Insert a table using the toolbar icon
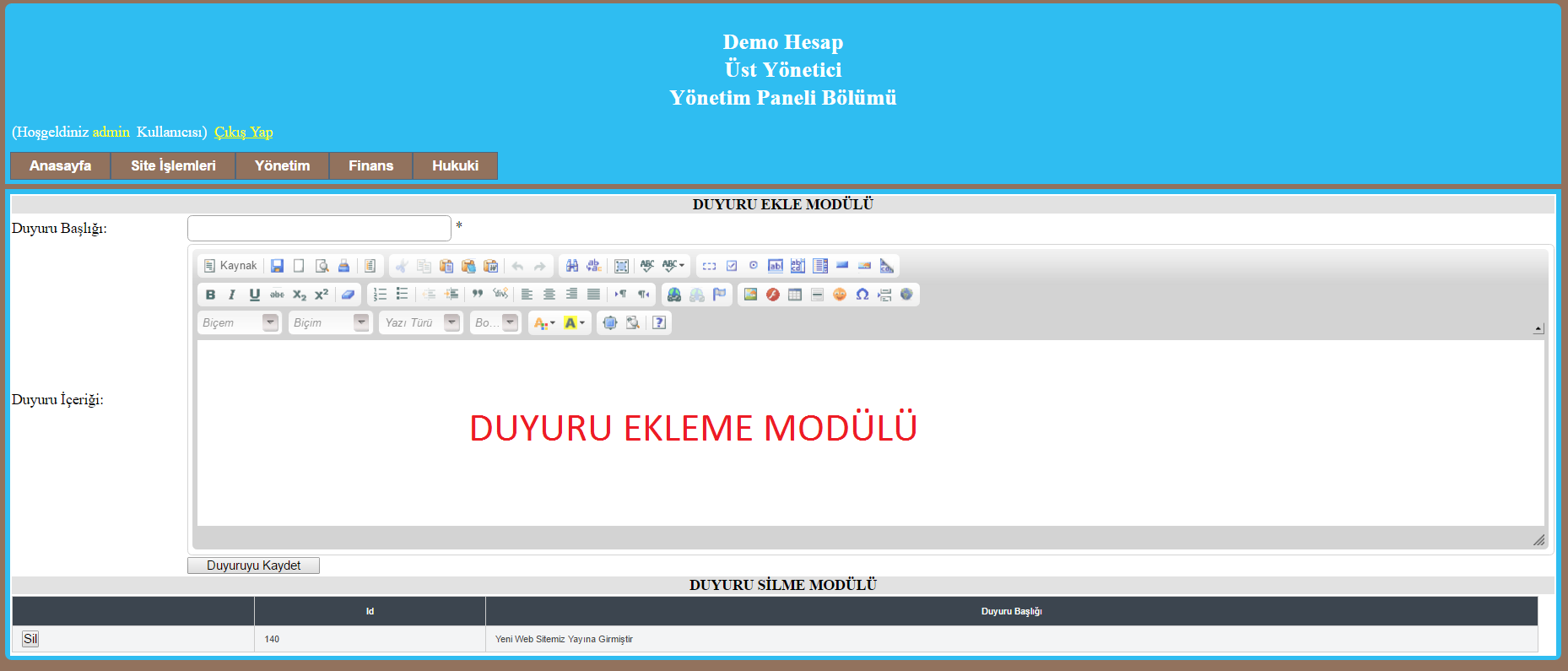This screenshot has height=671, width=1568. [794, 295]
